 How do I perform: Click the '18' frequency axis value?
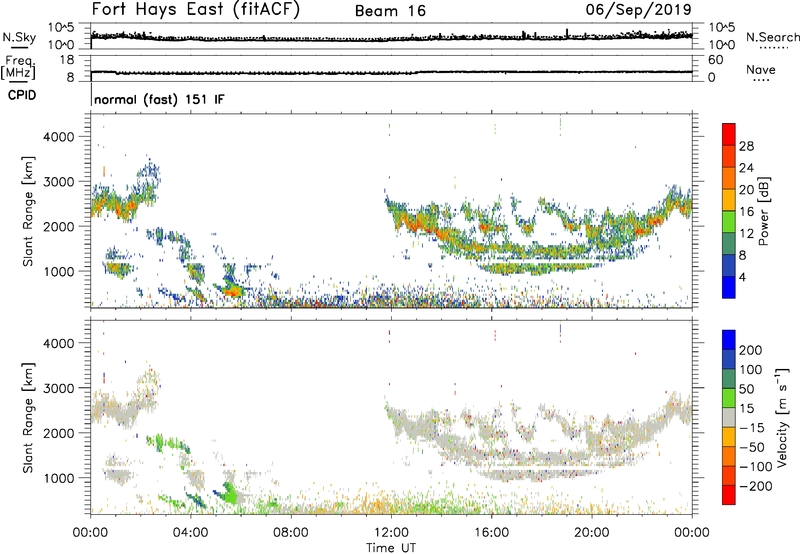[x=67, y=60]
